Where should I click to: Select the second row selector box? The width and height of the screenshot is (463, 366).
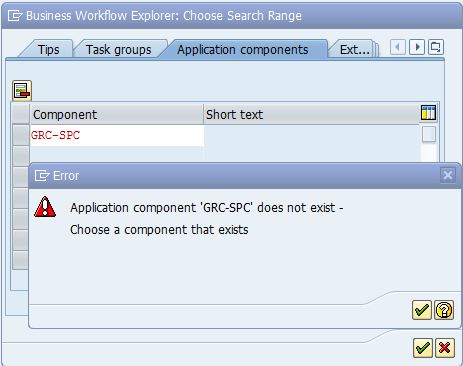[x=21, y=156]
